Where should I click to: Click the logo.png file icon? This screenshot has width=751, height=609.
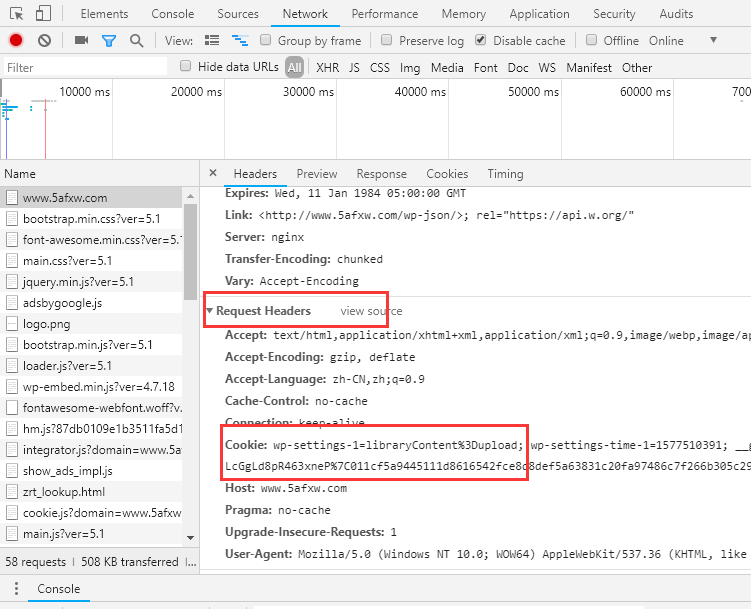click(12, 324)
